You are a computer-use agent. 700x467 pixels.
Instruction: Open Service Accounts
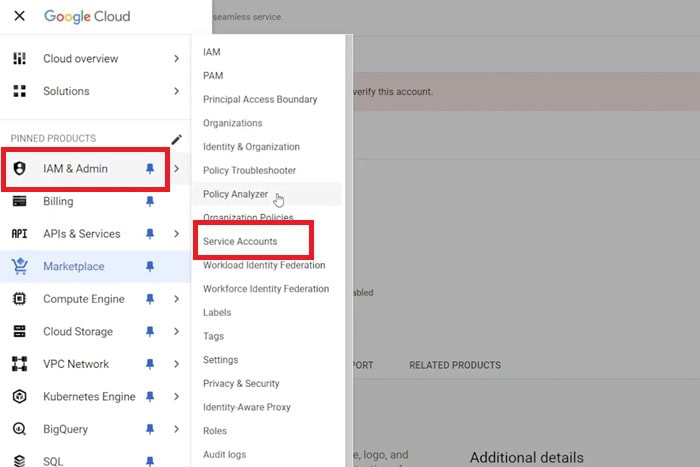click(240, 242)
